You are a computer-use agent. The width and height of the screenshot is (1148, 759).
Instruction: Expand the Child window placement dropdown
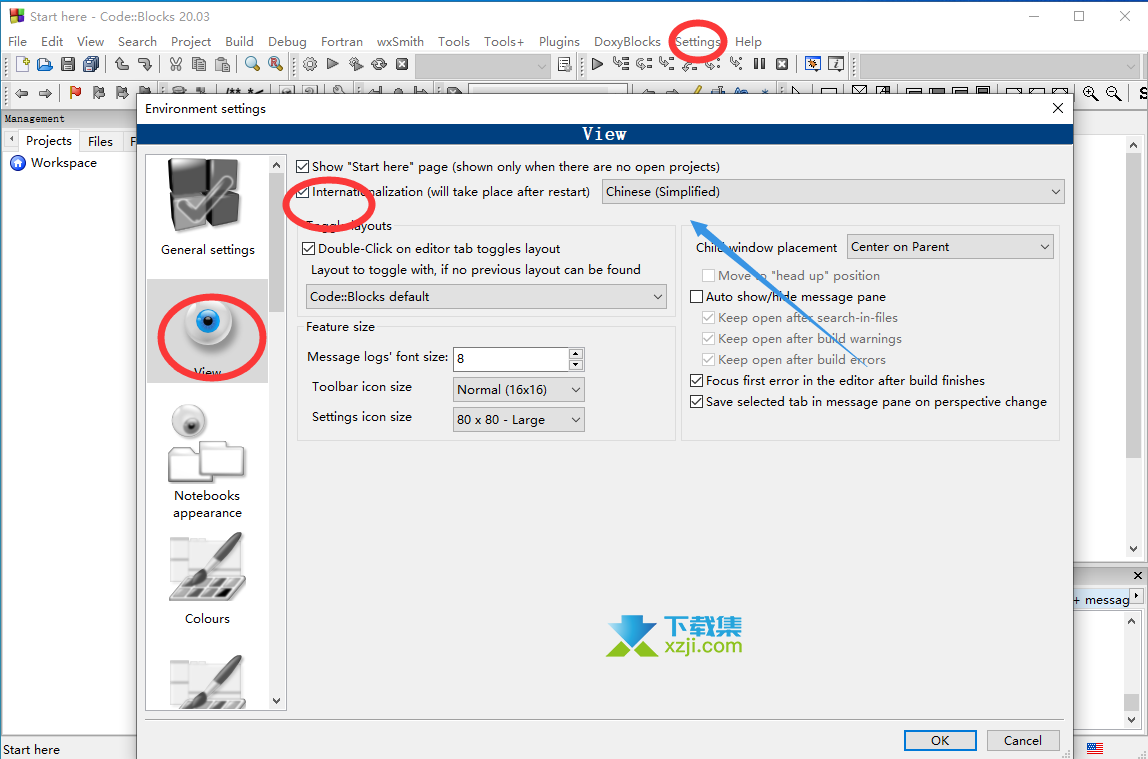(950, 247)
